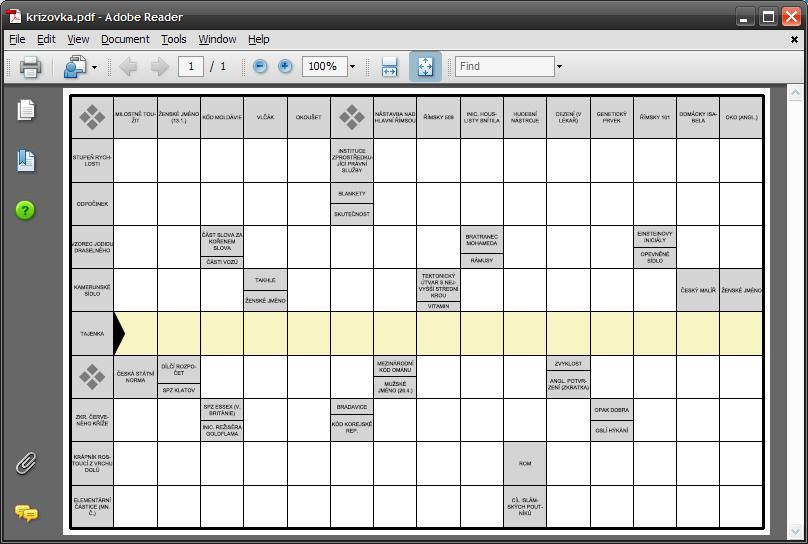The width and height of the screenshot is (808, 544).
Task: Open the Edit menu
Action: coord(46,39)
